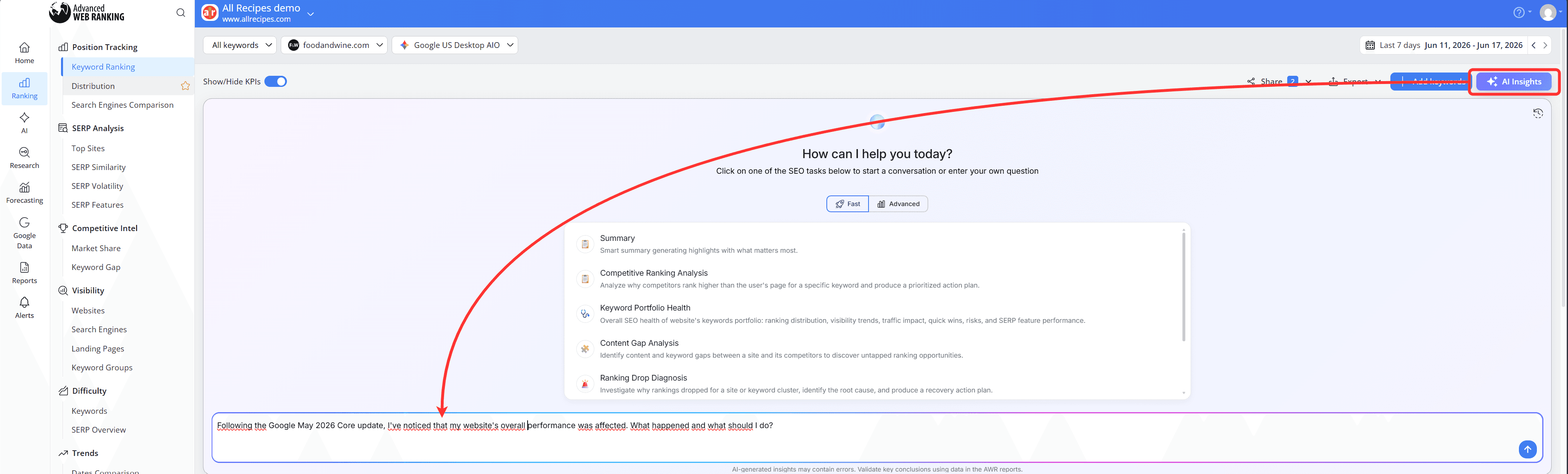Open the AI sidebar section

click(x=24, y=122)
